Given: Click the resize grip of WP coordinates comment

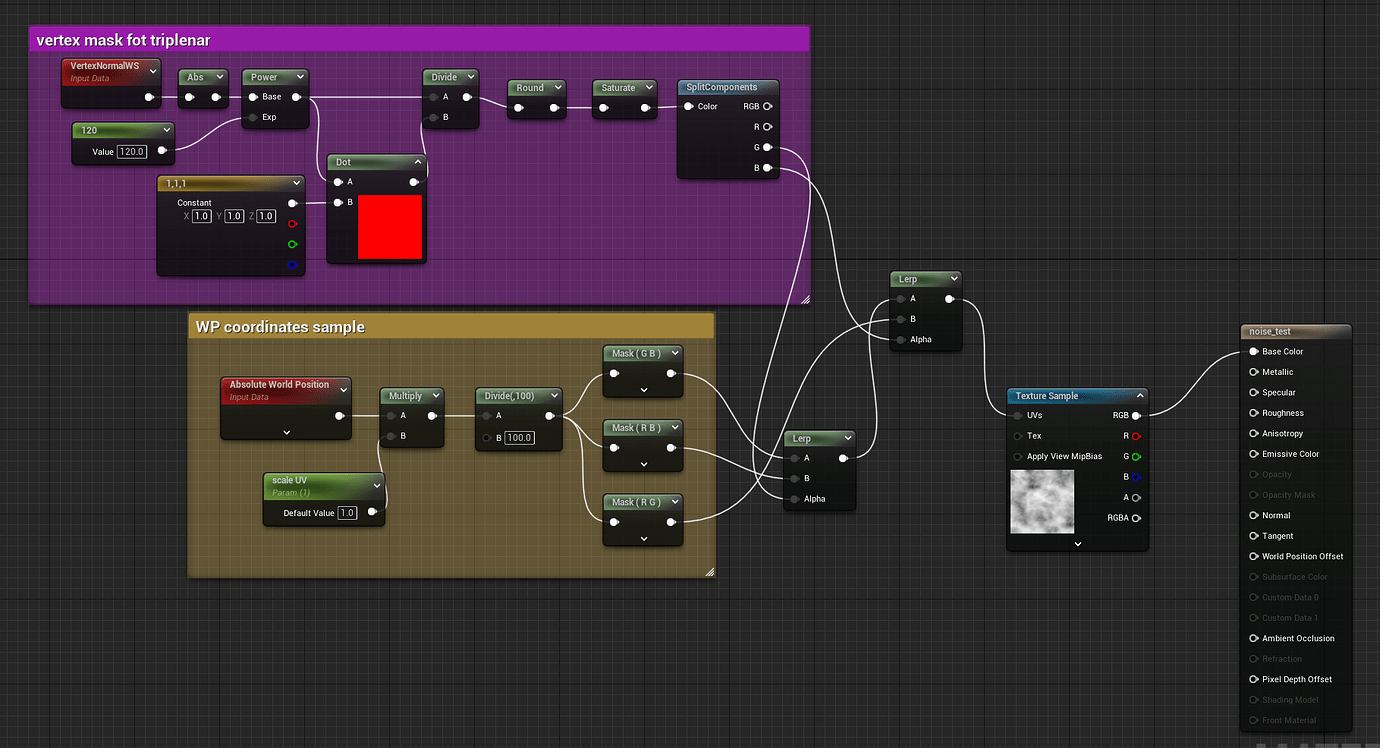Looking at the screenshot, I should click(x=710, y=572).
